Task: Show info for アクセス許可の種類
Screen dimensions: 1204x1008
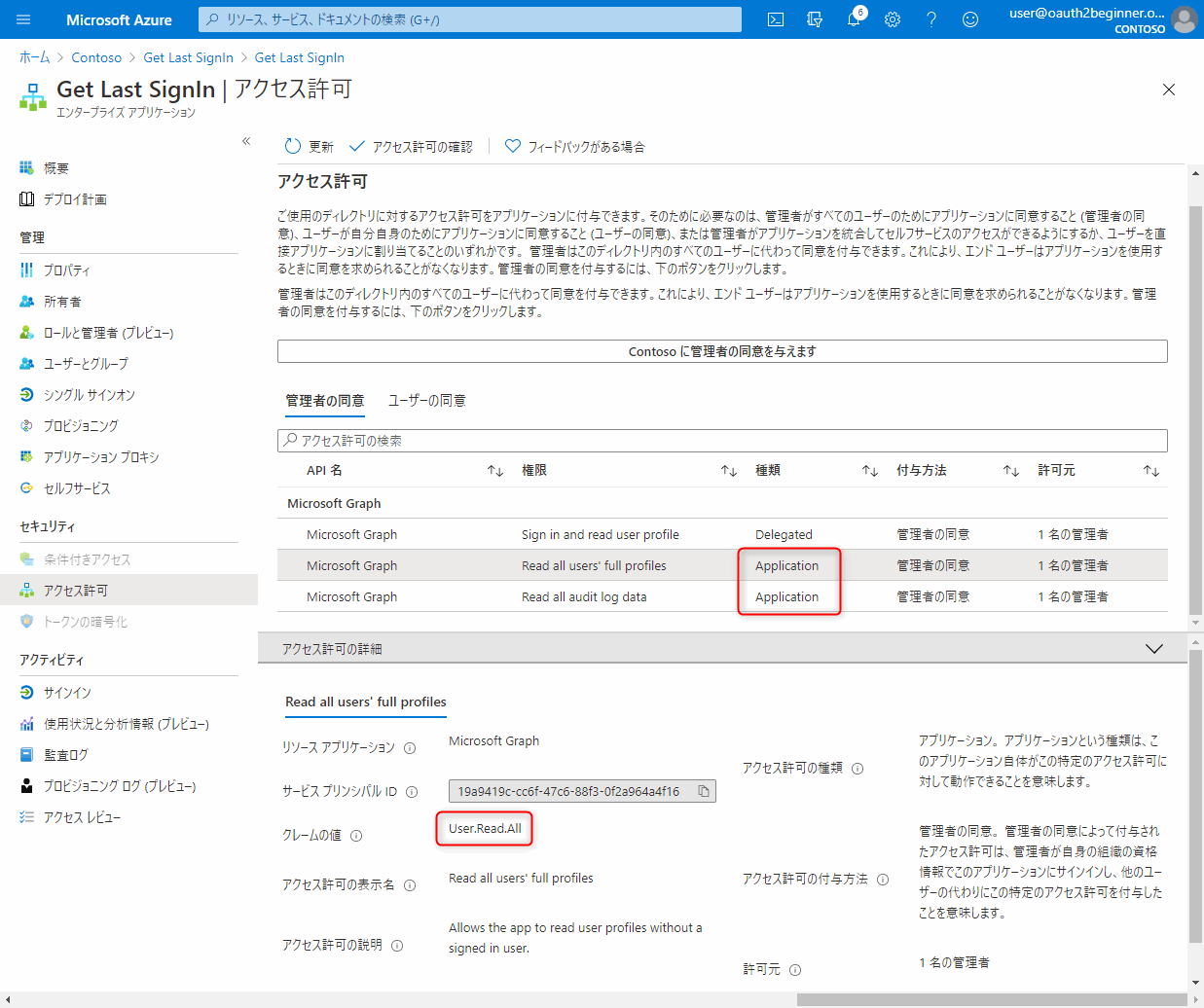Action: point(857,769)
